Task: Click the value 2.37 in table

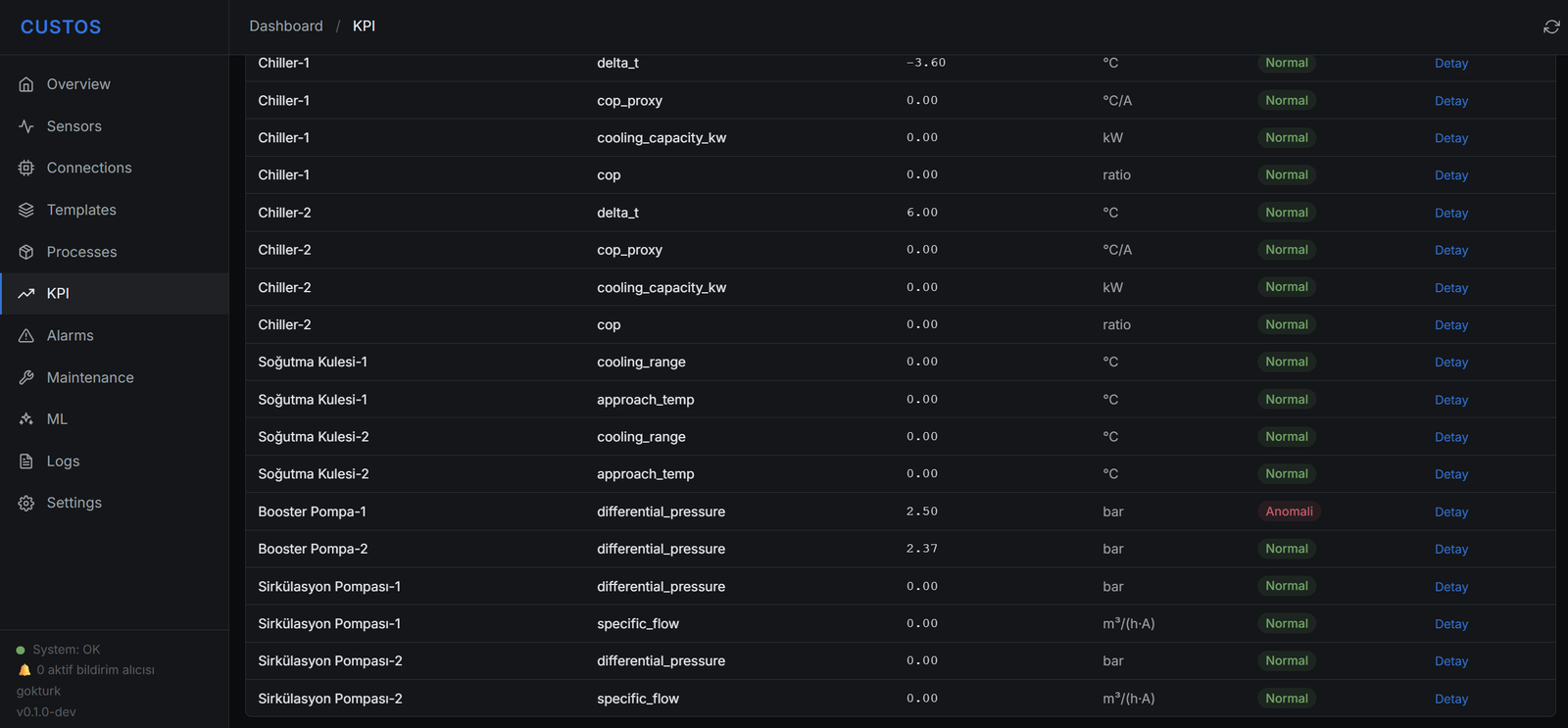Action: click(x=922, y=549)
